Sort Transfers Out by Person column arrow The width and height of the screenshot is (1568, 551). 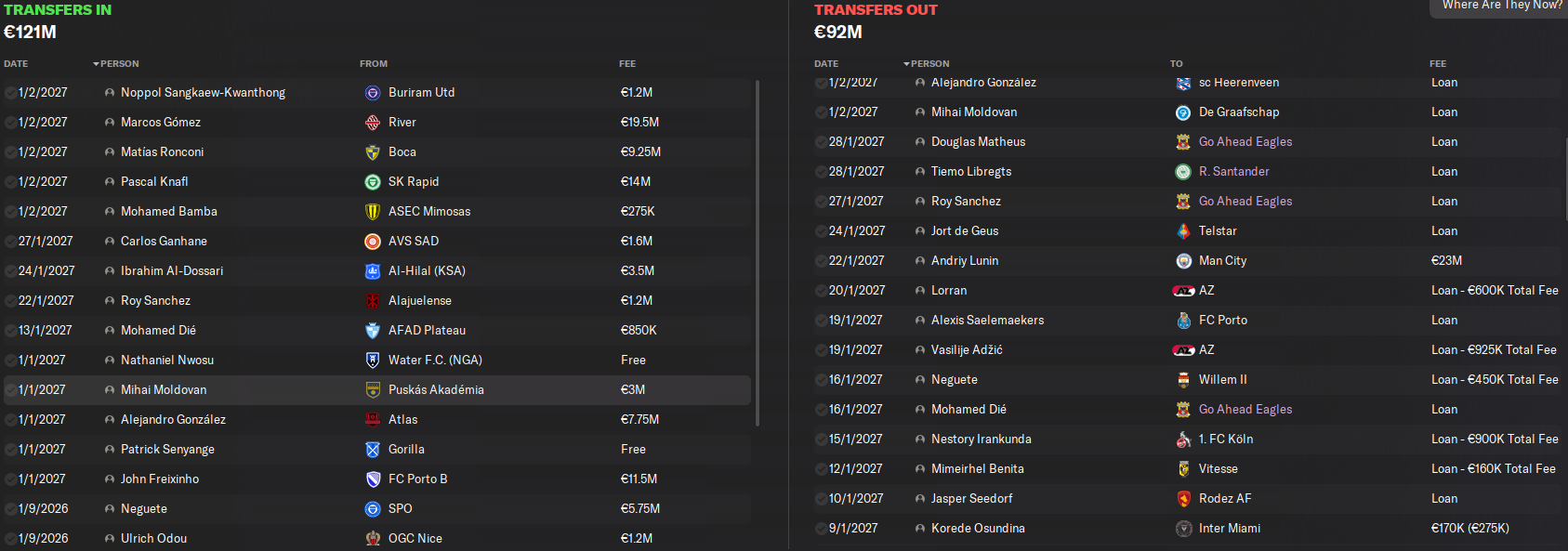[x=906, y=64]
